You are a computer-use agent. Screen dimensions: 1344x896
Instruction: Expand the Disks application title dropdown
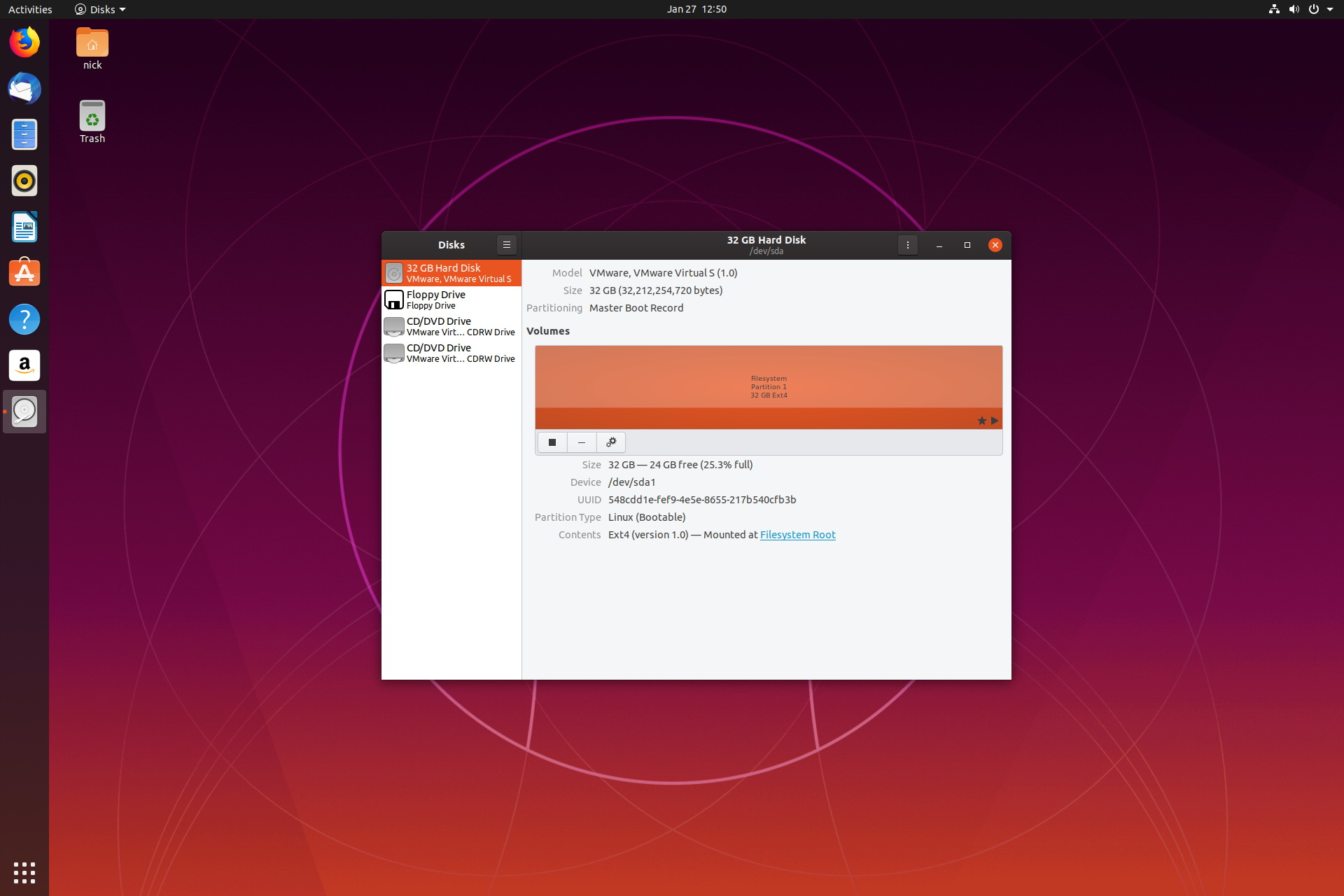pyautogui.click(x=100, y=9)
